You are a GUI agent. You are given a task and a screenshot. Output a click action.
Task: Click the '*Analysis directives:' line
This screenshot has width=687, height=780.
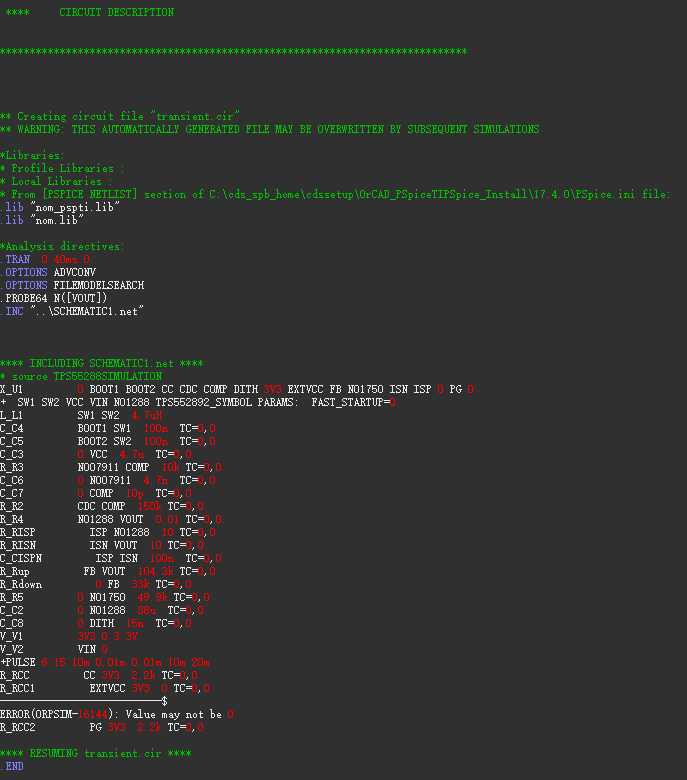click(62, 246)
